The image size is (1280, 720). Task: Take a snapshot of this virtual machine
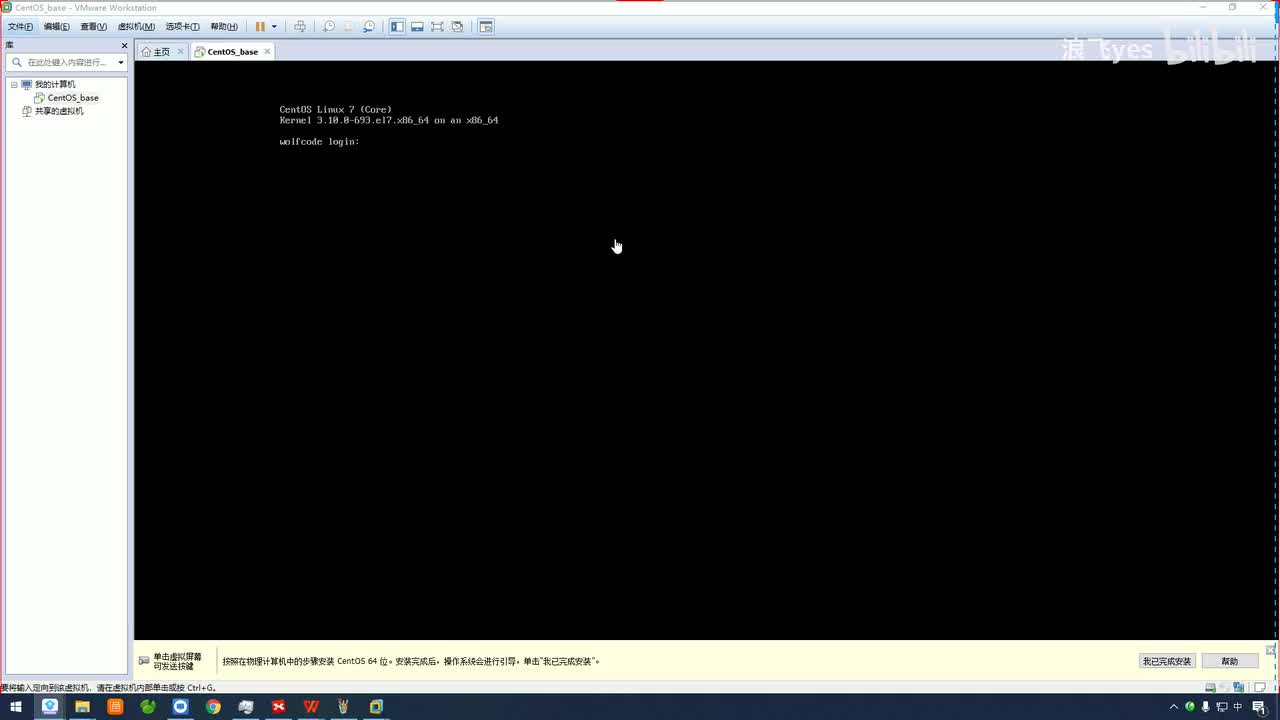tap(328, 27)
